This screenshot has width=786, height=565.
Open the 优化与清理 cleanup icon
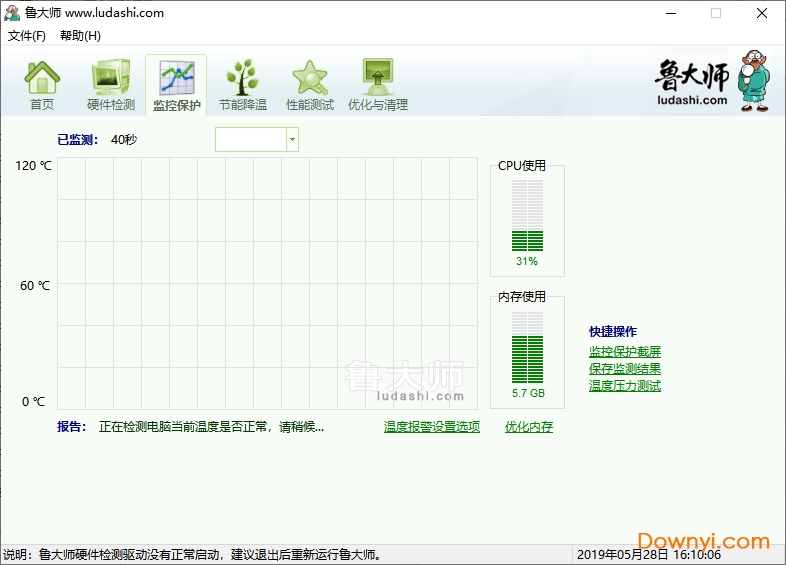click(x=377, y=78)
